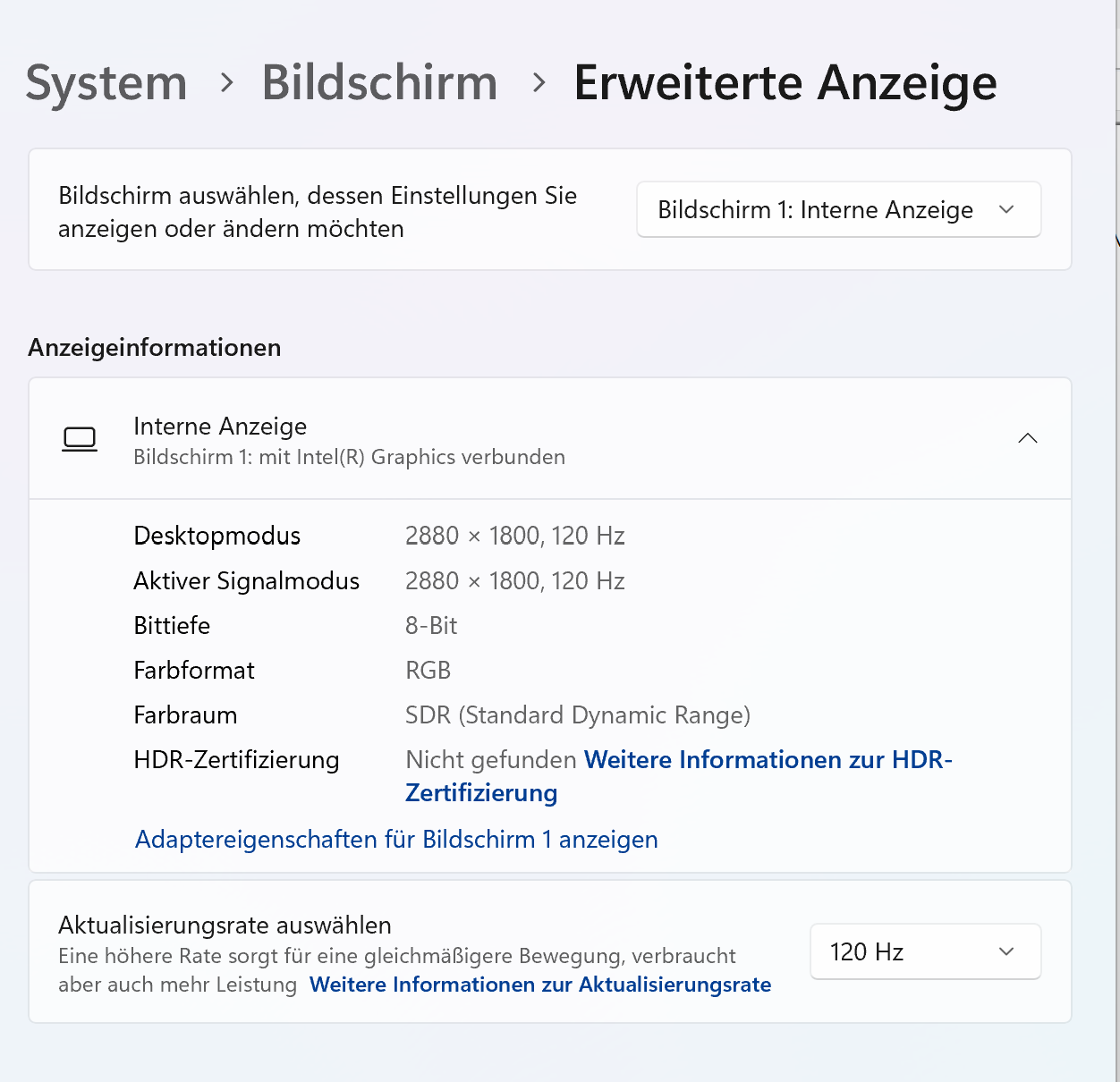Open the Bildschirm 1: Interne Anzeige dropdown
The width and height of the screenshot is (1120, 1082).
pos(838,209)
